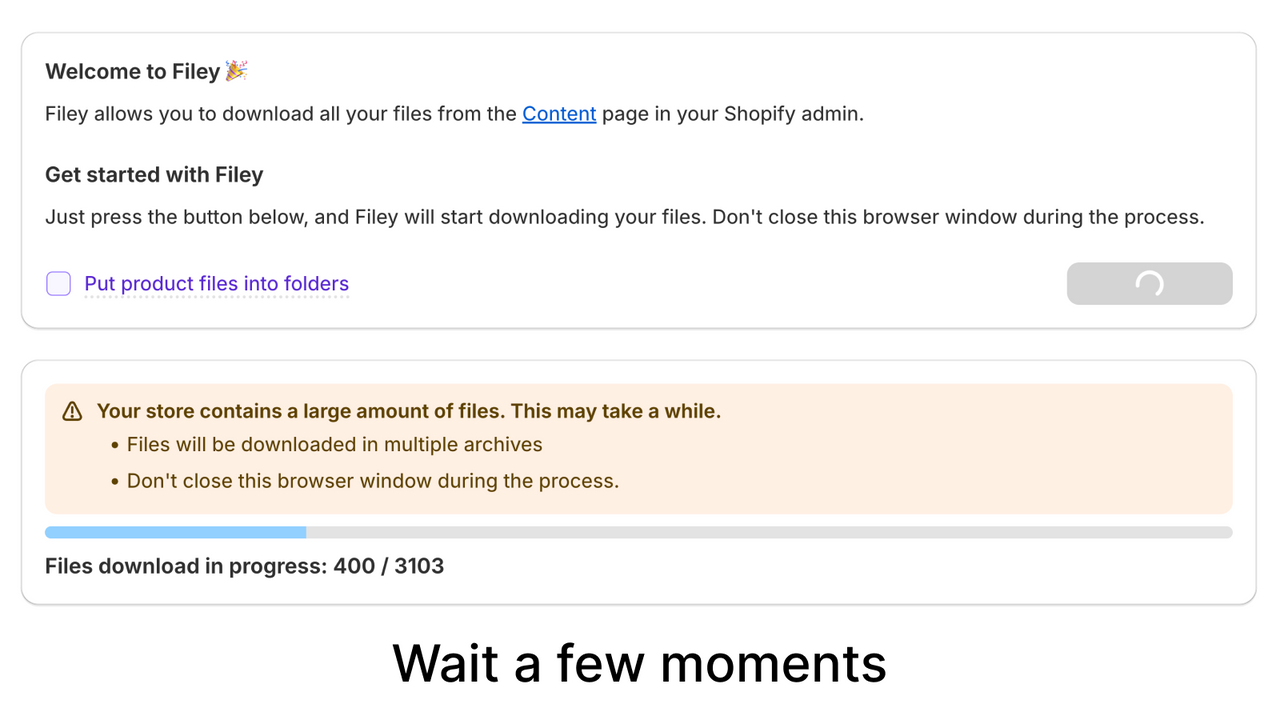This screenshot has height=720, width=1280.
Task: Open the Content page link
Action: pyautogui.click(x=559, y=114)
